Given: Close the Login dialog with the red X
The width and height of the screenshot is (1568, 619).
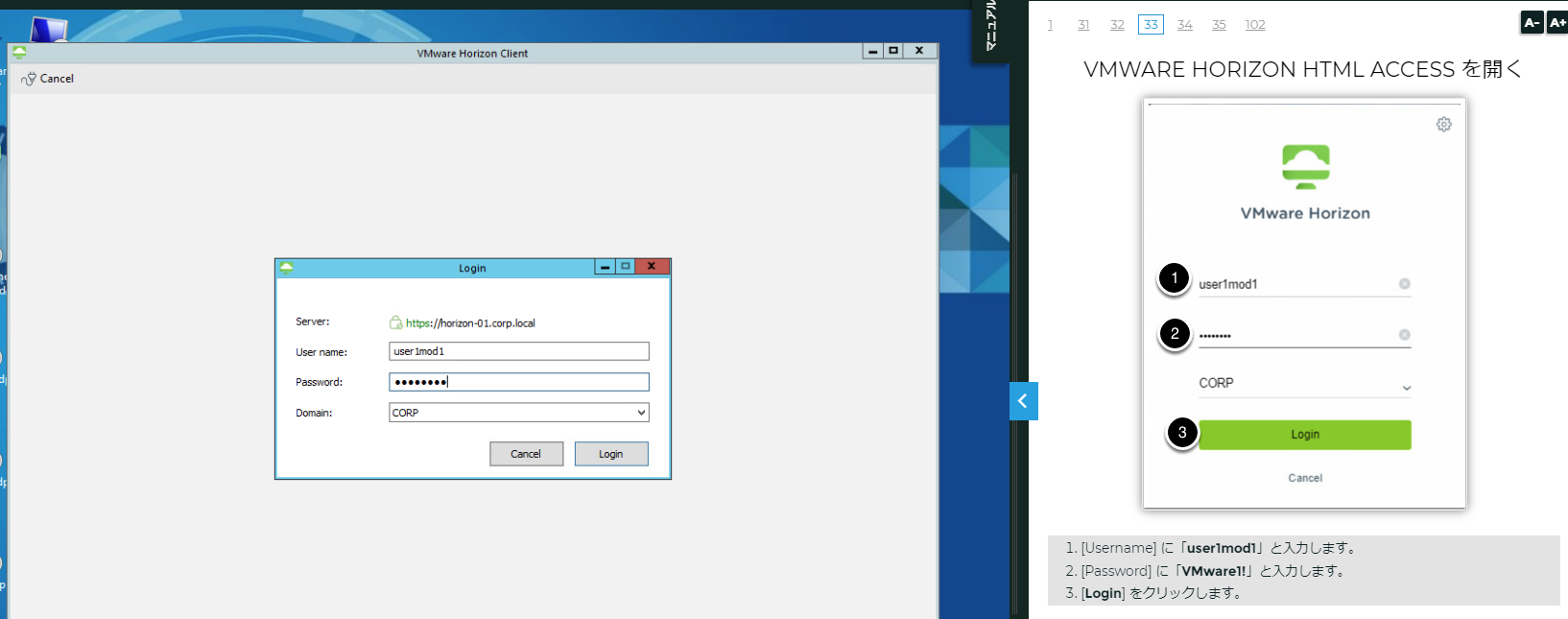Looking at the screenshot, I should click(652, 267).
